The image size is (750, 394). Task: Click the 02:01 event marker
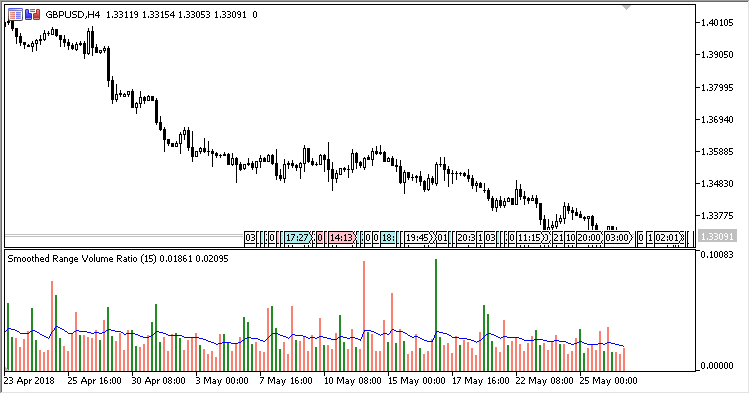667,238
